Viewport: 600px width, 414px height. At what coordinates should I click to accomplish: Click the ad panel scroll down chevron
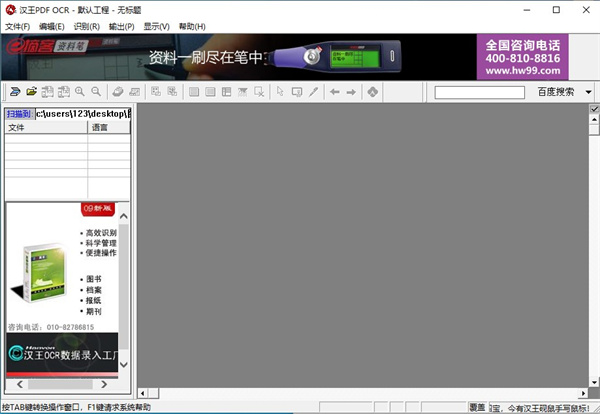point(124,365)
